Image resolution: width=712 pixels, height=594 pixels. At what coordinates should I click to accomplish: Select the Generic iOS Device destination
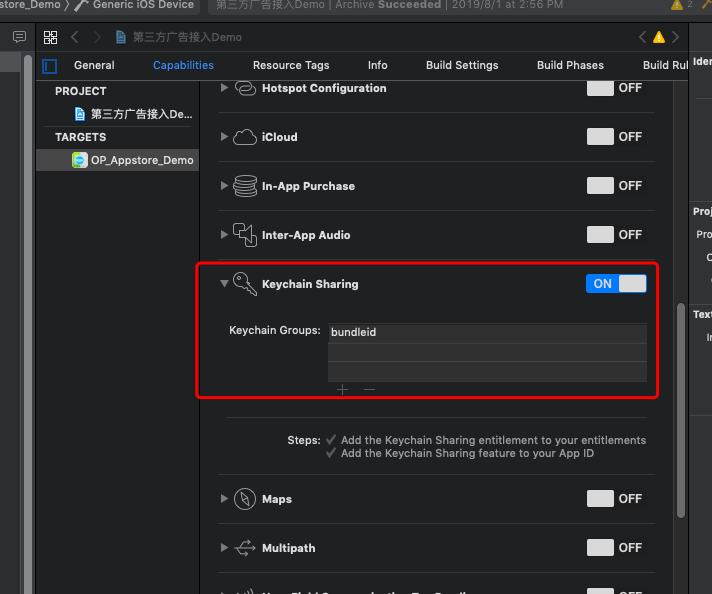(142, 5)
